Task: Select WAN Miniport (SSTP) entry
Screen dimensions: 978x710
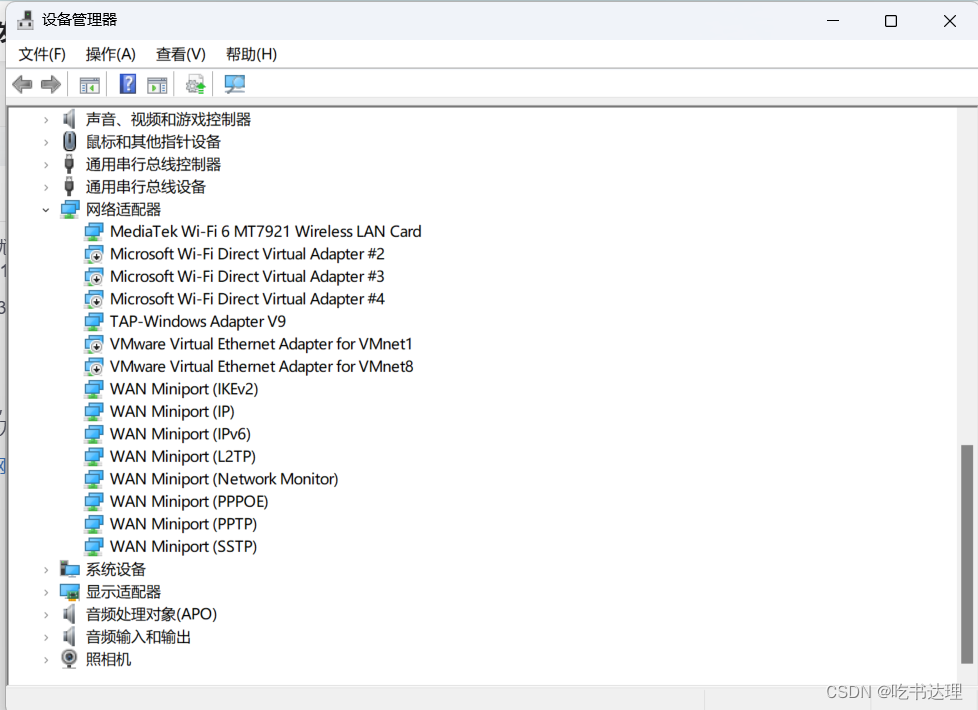Action: tap(183, 546)
